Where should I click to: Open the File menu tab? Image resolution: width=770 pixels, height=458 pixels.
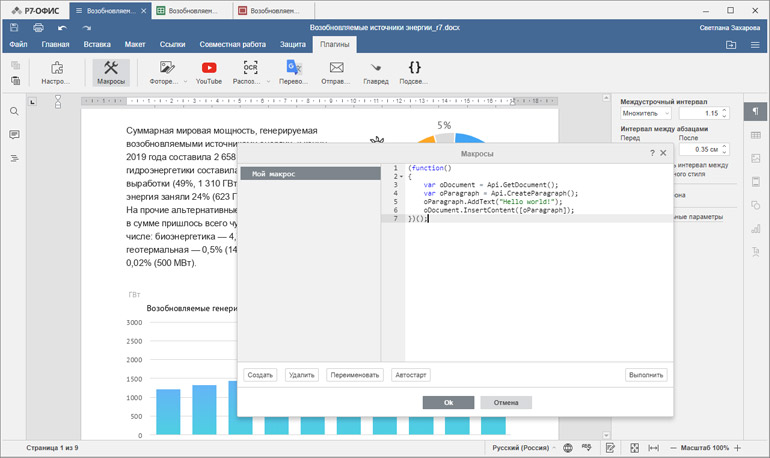(18, 45)
